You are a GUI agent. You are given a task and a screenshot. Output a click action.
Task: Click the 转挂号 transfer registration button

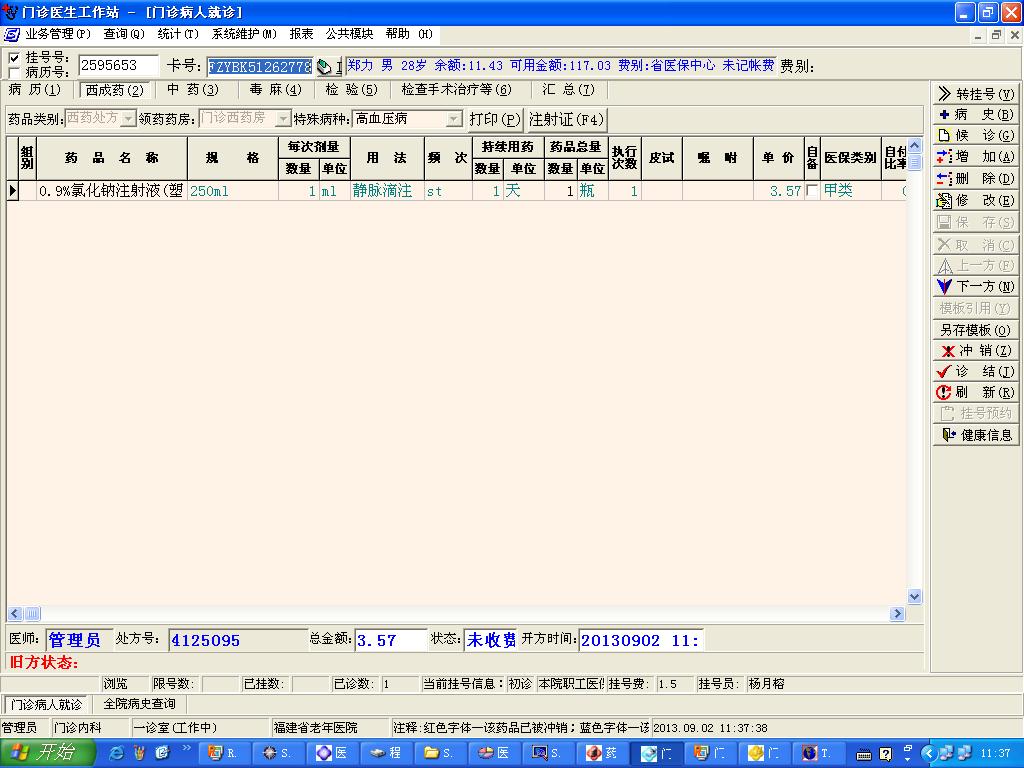[x=975, y=94]
